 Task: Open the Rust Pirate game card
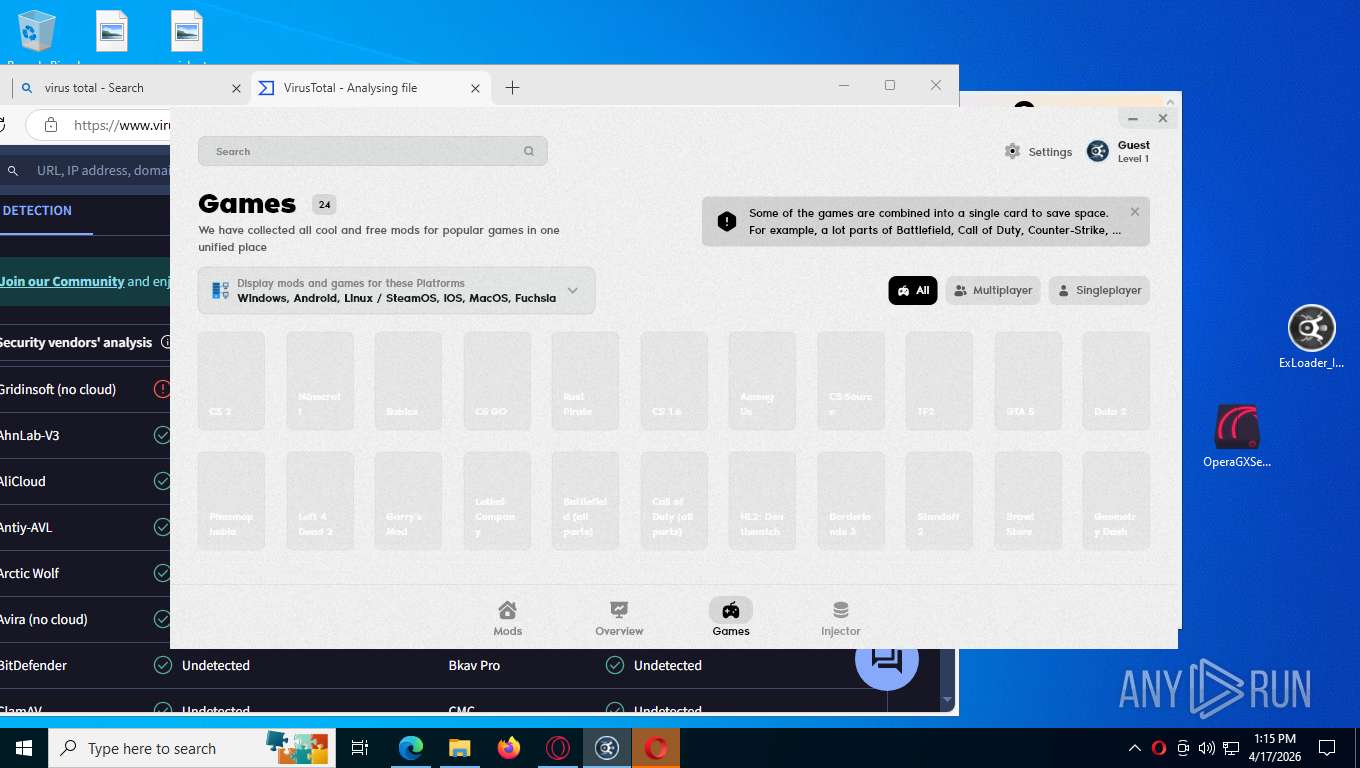point(585,381)
